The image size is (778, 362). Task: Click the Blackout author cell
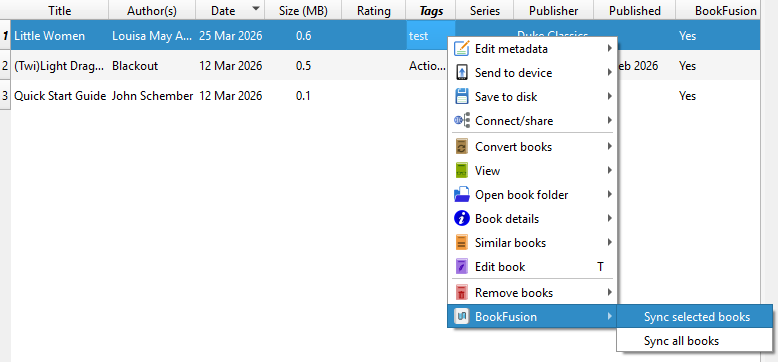[152, 65]
